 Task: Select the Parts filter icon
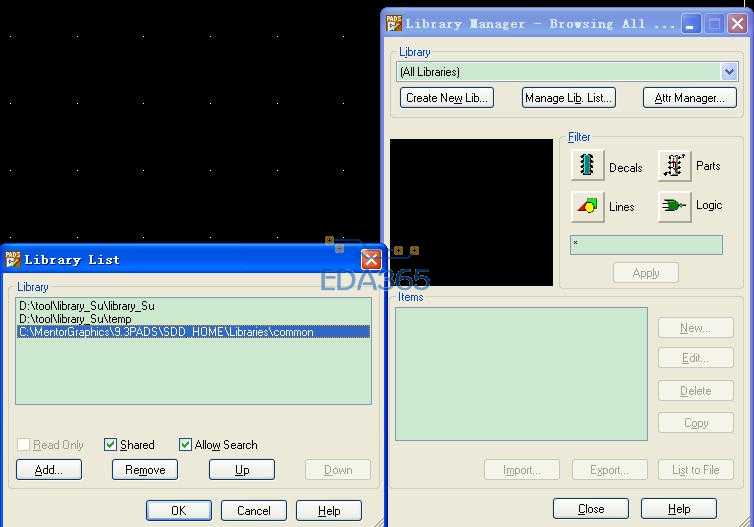coord(674,165)
